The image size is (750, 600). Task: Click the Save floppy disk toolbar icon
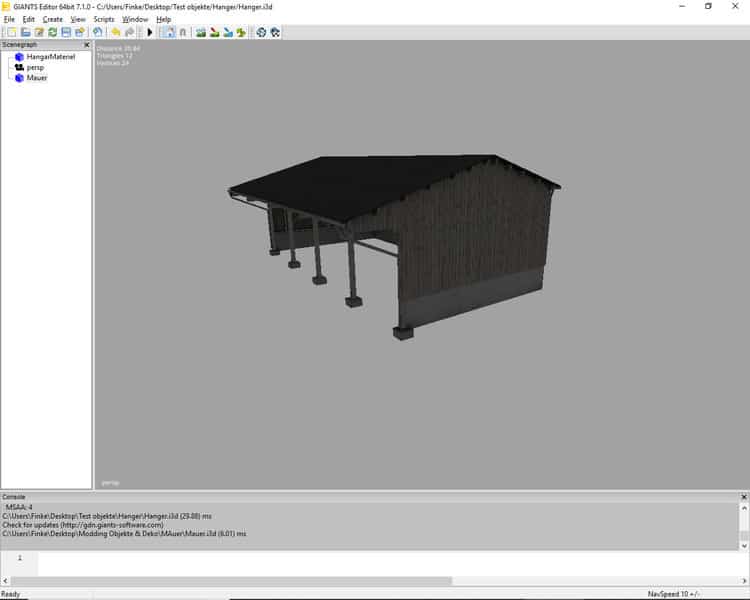(x=66, y=32)
